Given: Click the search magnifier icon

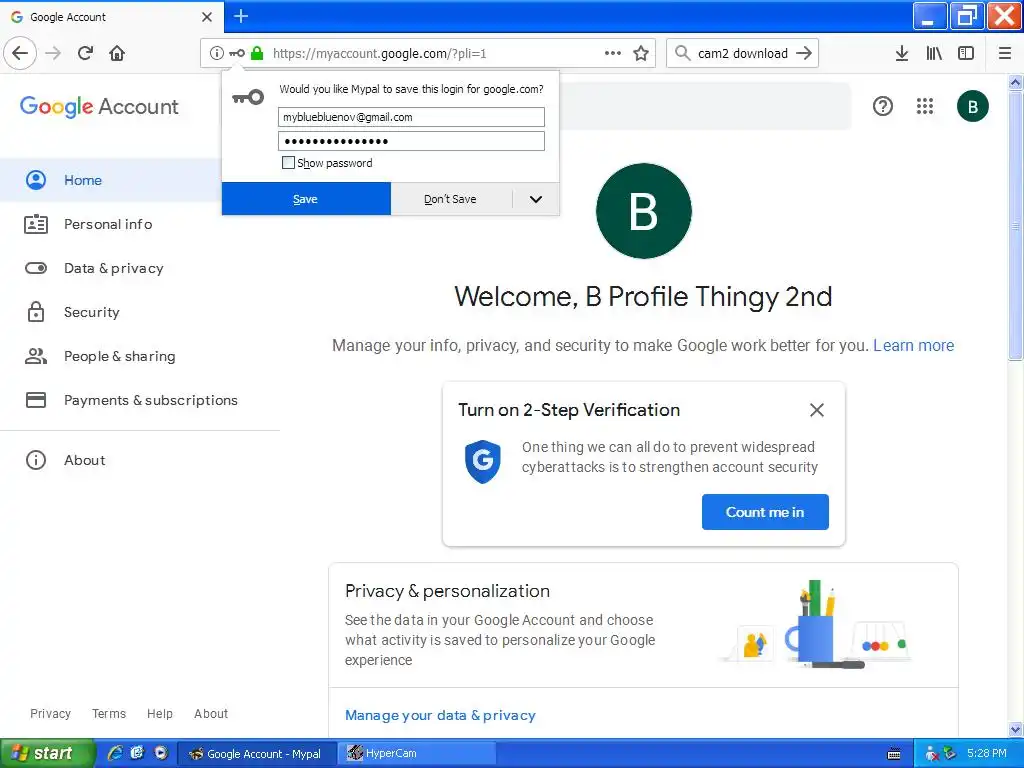Looking at the screenshot, I should [x=682, y=53].
